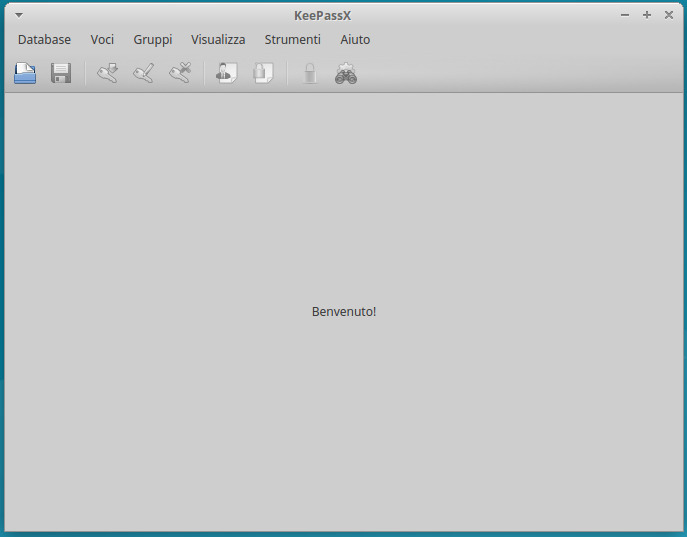
Task: Save database via the floppy disk icon
Action: pos(61,73)
